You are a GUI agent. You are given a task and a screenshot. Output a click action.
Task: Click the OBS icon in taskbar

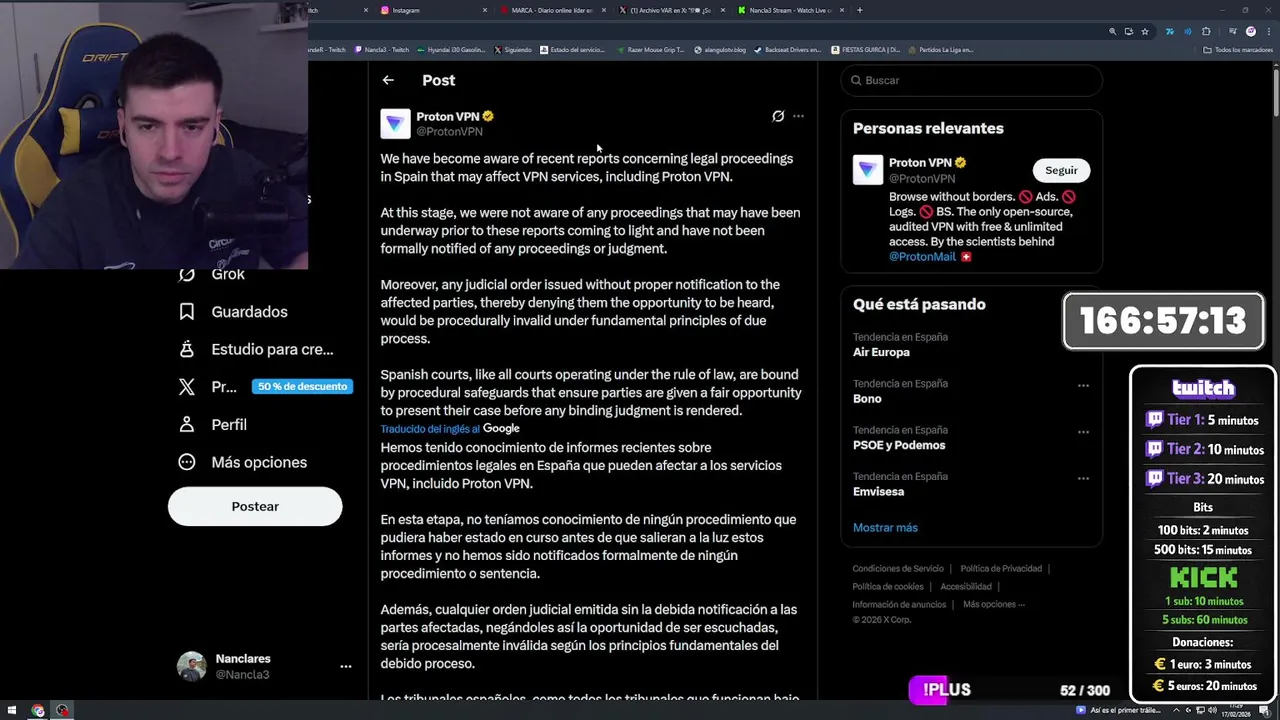point(62,711)
